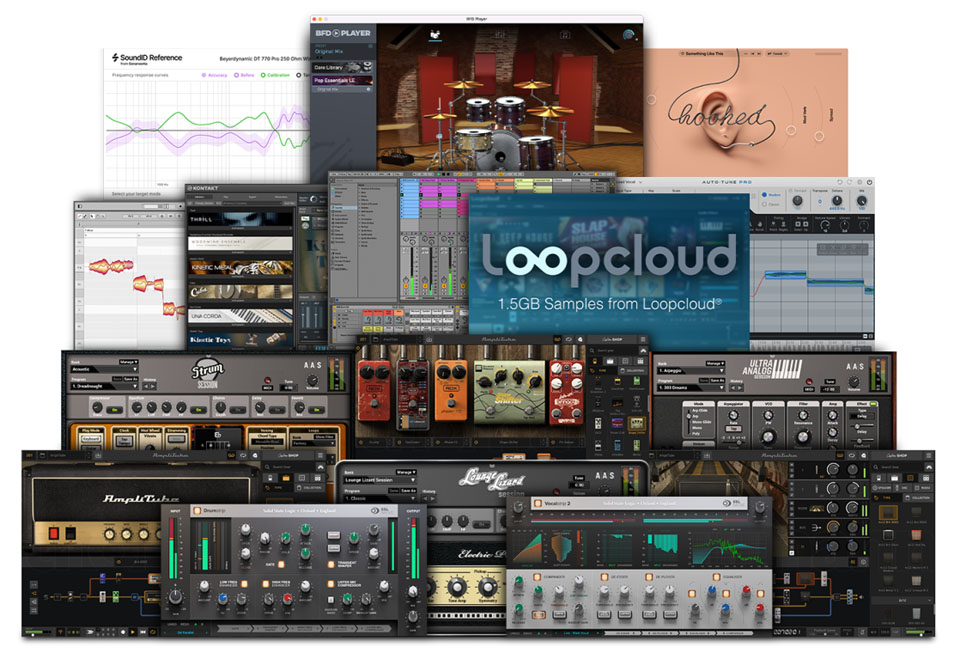
Task: Click the AAS logo in Strum Session
Action: [312, 365]
